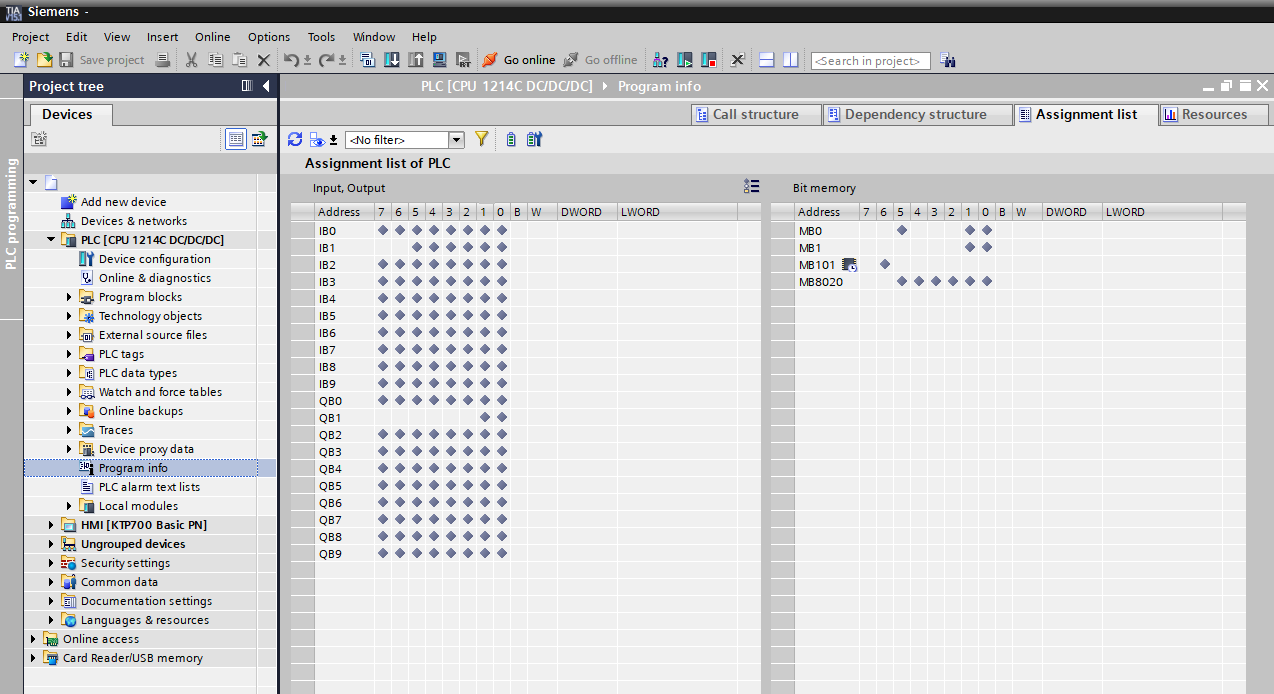The height and width of the screenshot is (694, 1274).
Task: Click the refresh assignment list icon
Action: coord(295,140)
